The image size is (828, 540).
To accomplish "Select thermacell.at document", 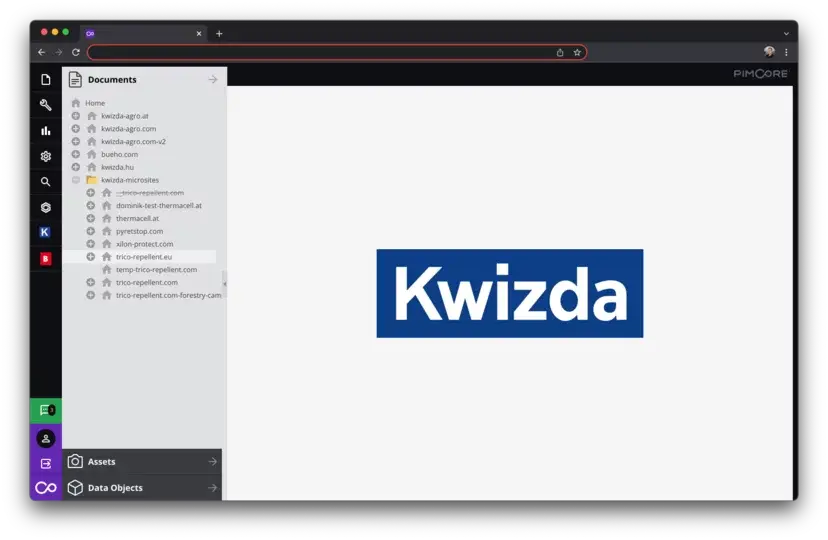I will (x=137, y=219).
